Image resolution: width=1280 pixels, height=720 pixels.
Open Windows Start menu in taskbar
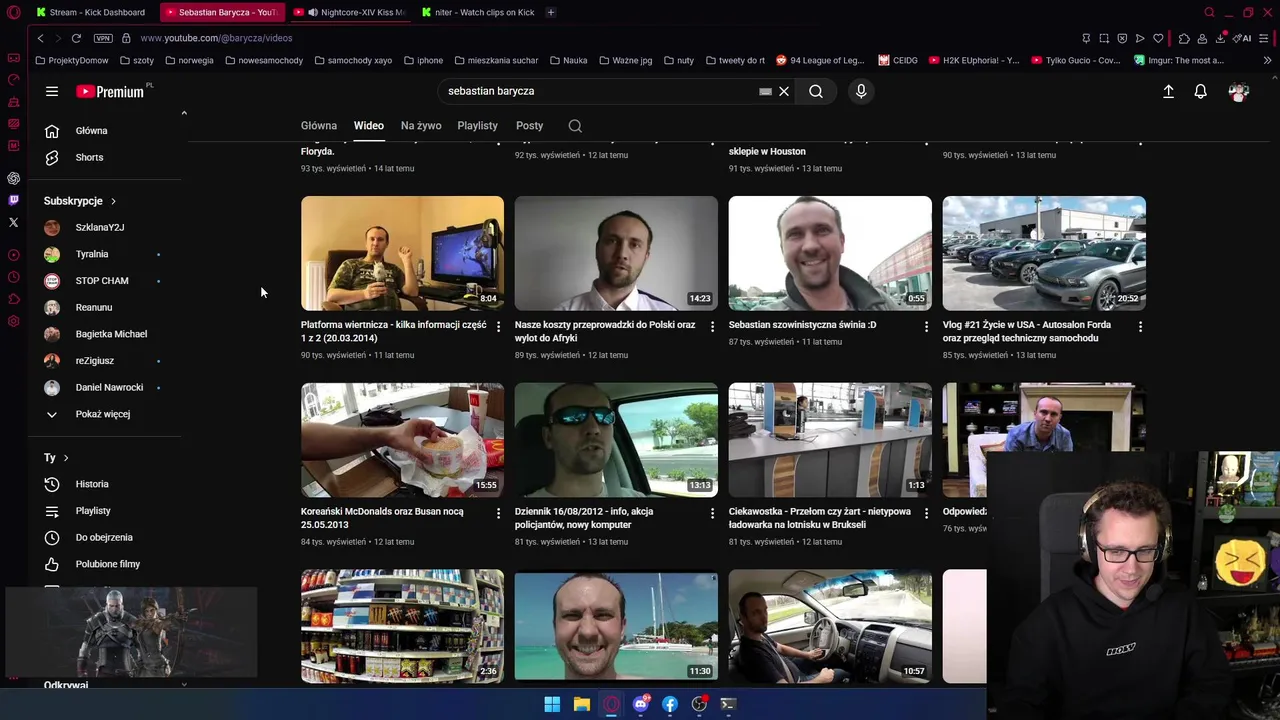point(552,704)
